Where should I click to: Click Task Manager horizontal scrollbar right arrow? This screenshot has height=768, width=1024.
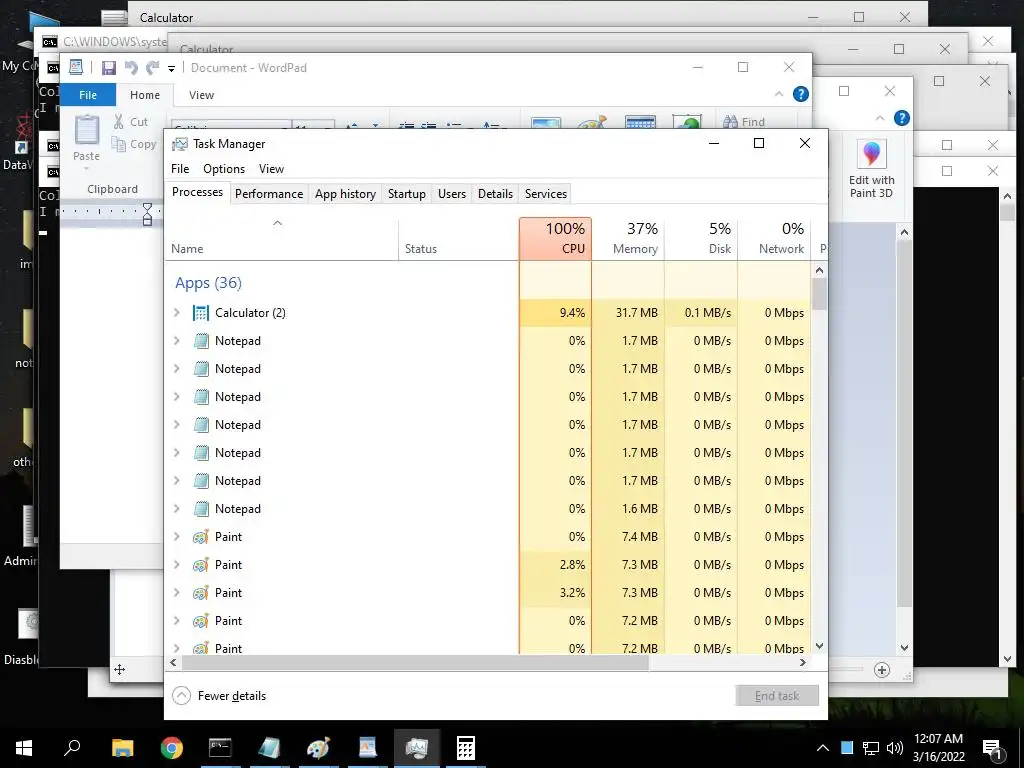coord(803,662)
